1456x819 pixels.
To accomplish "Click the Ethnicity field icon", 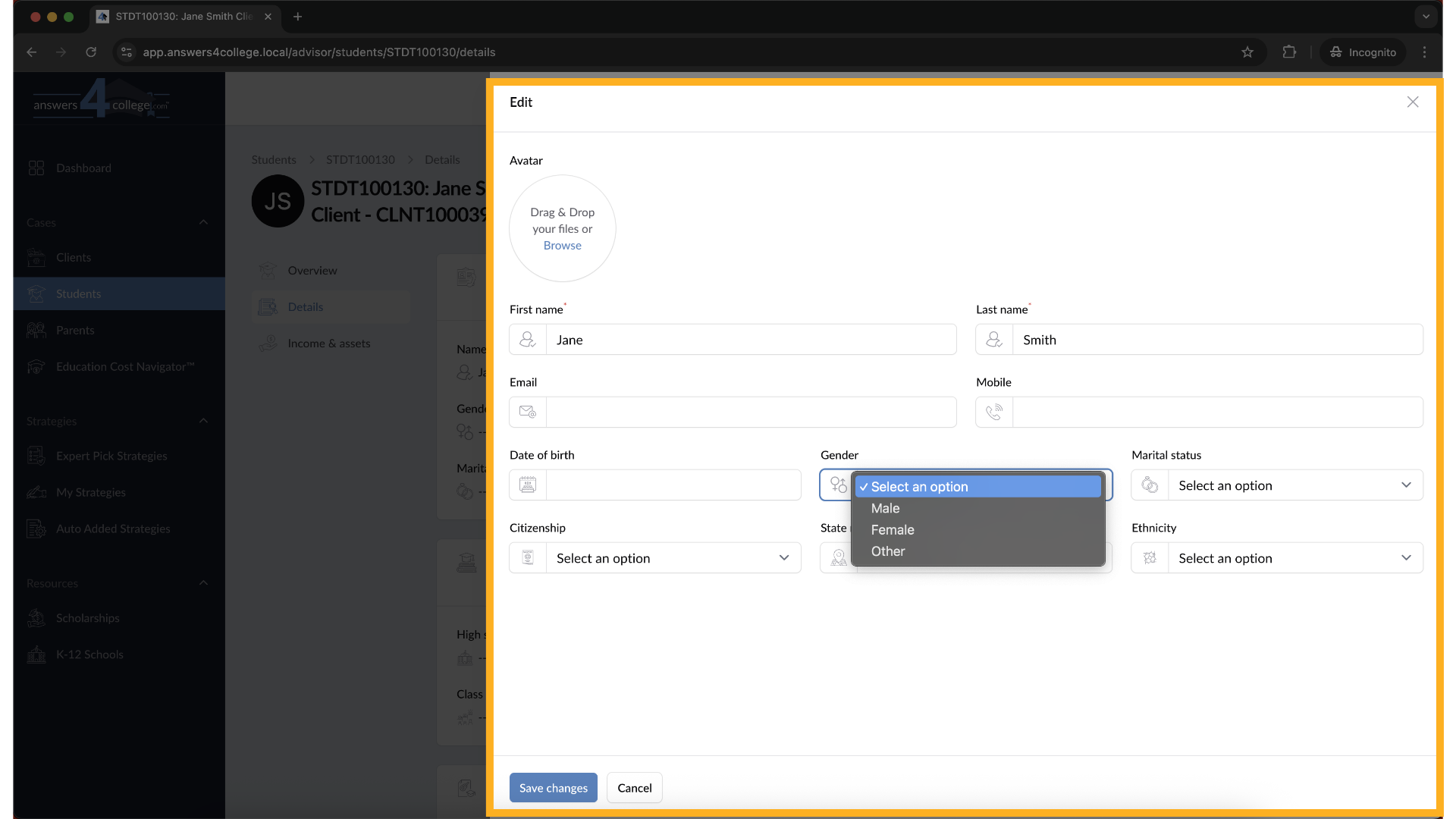I will 1150,558.
